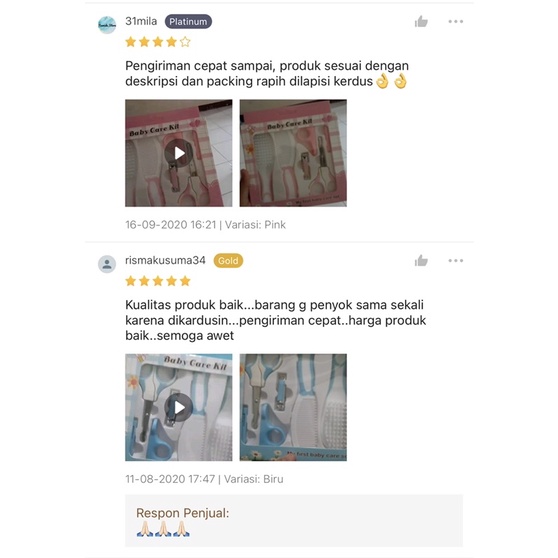Select the Variasi: Biru label

pyautogui.click(x=254, y=479)
